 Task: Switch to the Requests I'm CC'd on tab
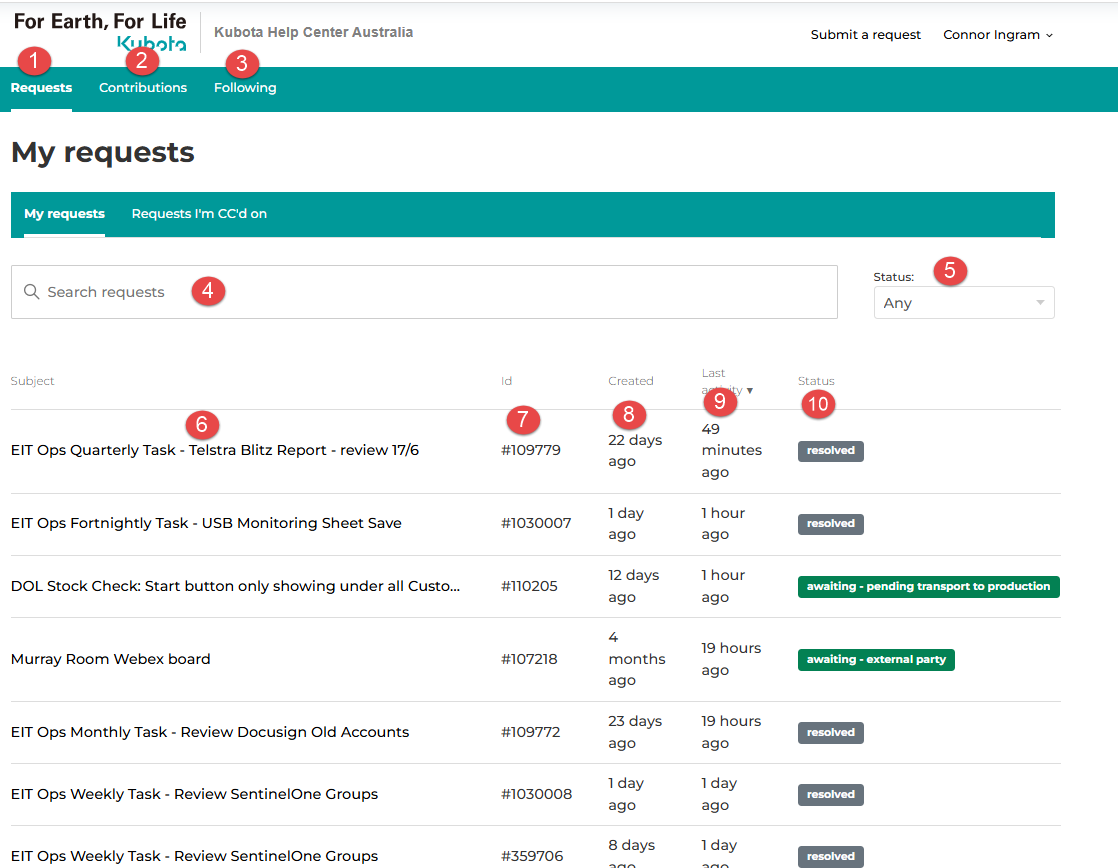pyautogui.click(x=198, y=213)
